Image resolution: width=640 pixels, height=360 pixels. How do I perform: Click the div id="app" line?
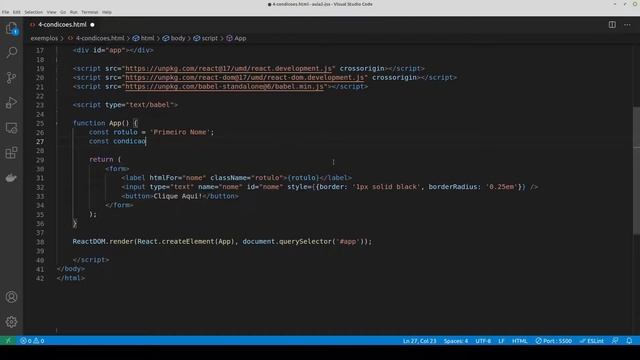113,50
